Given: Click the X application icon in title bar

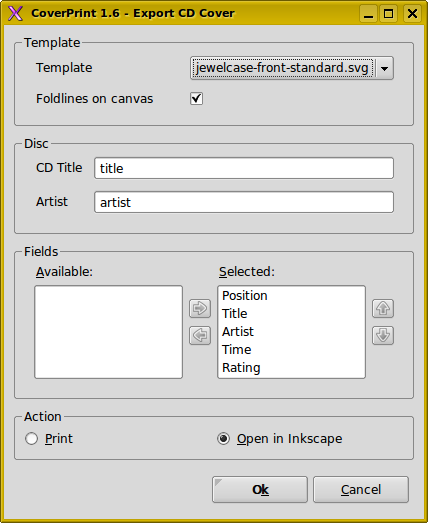Looking at the screenshot, I should [15, 13].
